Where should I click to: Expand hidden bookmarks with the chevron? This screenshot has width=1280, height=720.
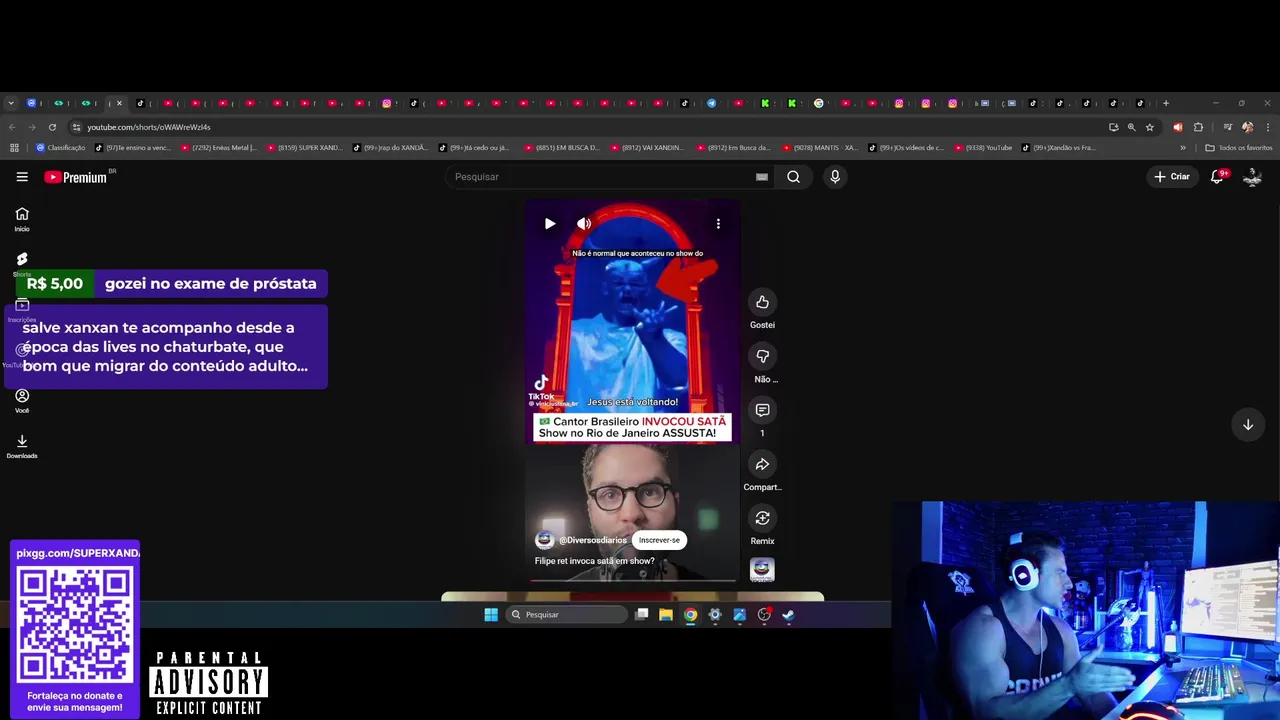[x=1183, y=148]
